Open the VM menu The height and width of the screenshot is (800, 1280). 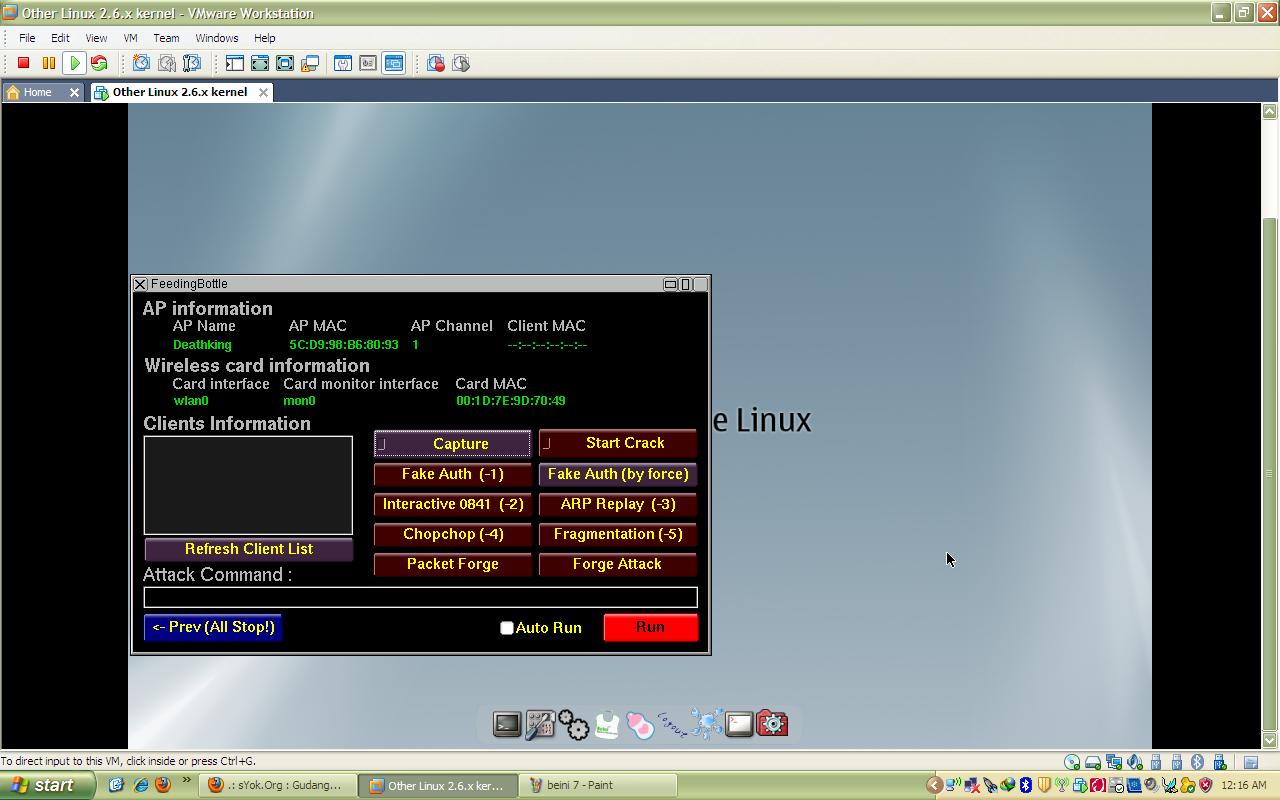pos(130,38)
